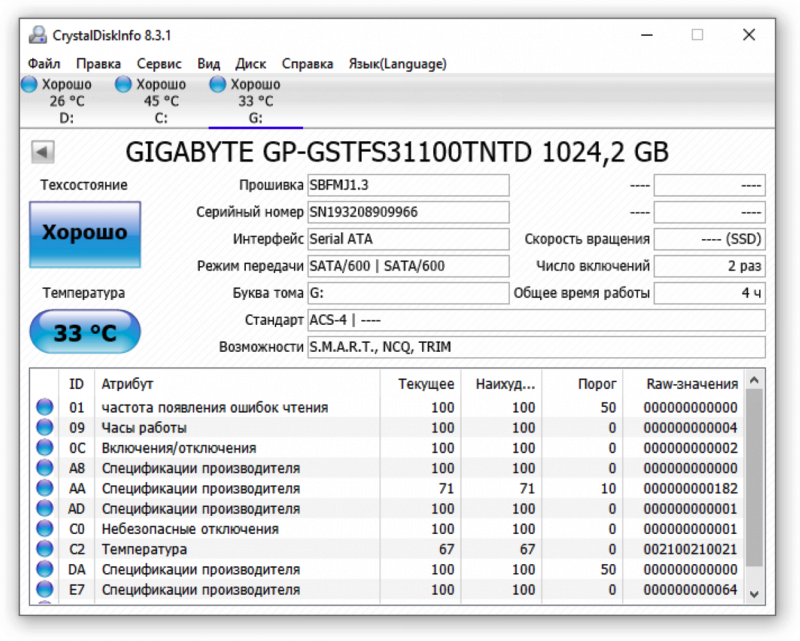Click the threshold value 50 in DA row
Screen dimensions: 800x641
click(x=608, y=569)
